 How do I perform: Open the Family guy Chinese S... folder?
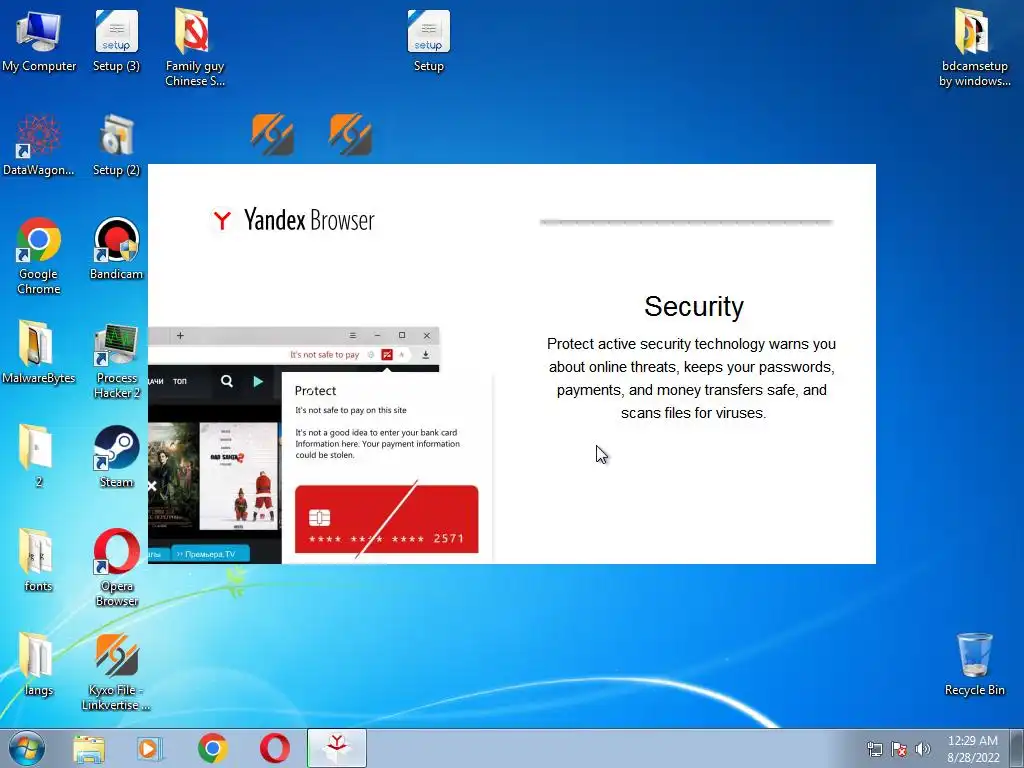[x=195, y=47]
